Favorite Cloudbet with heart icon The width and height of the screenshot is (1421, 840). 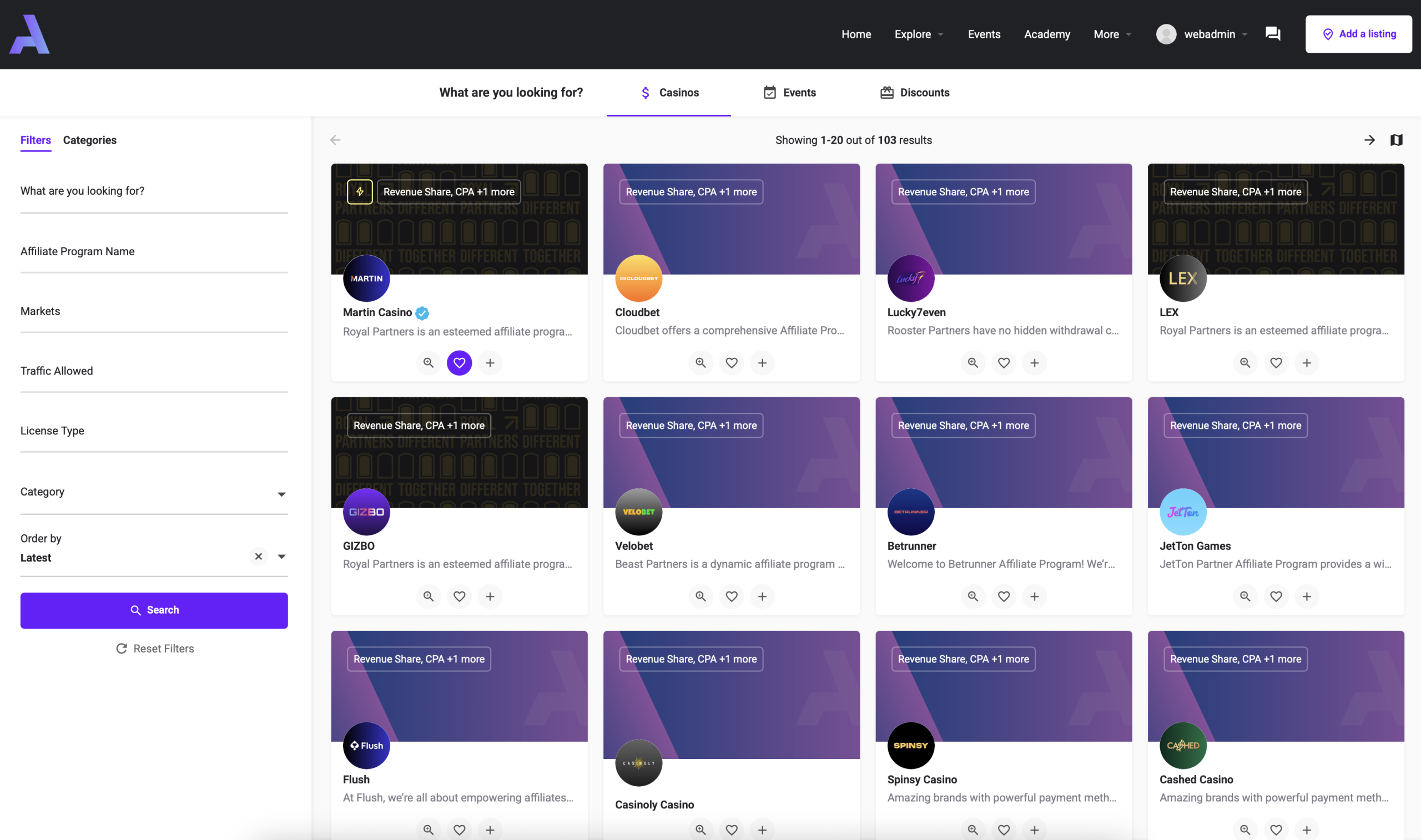click(x=732, y=363)
